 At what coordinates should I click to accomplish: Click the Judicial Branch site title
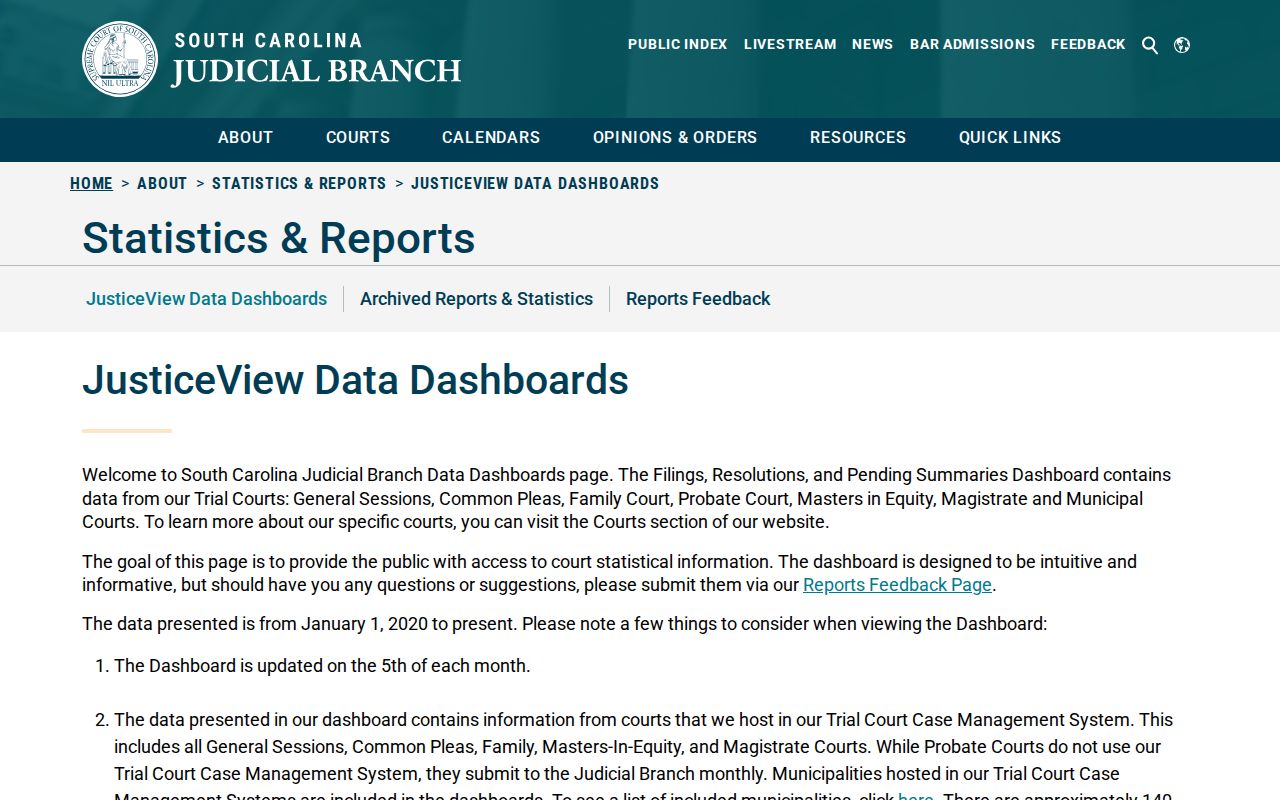[317, 58]
